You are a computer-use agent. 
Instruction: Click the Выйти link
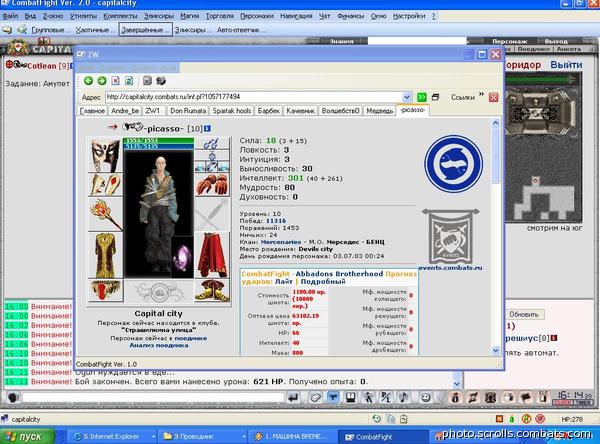[566, 65]
